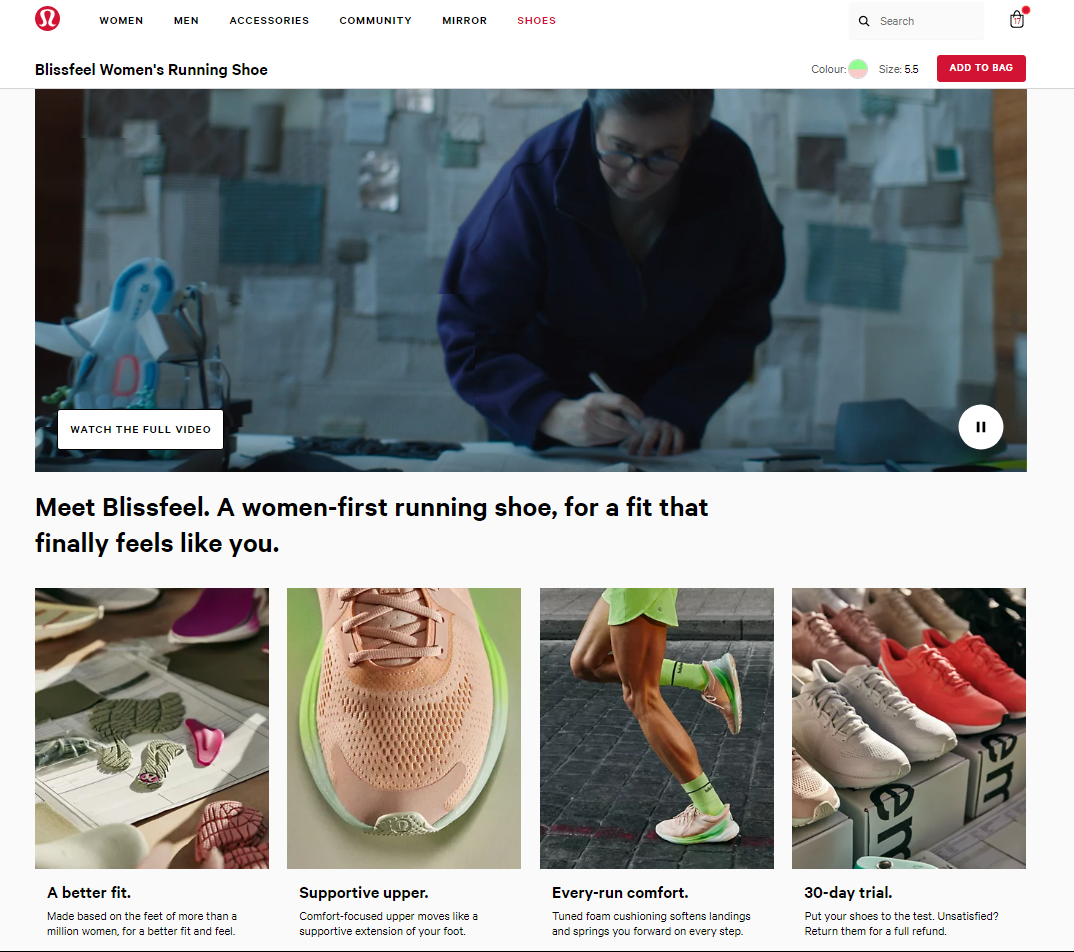
Task: Click Watch the Full Video button
Action: (x=140, y=429)
